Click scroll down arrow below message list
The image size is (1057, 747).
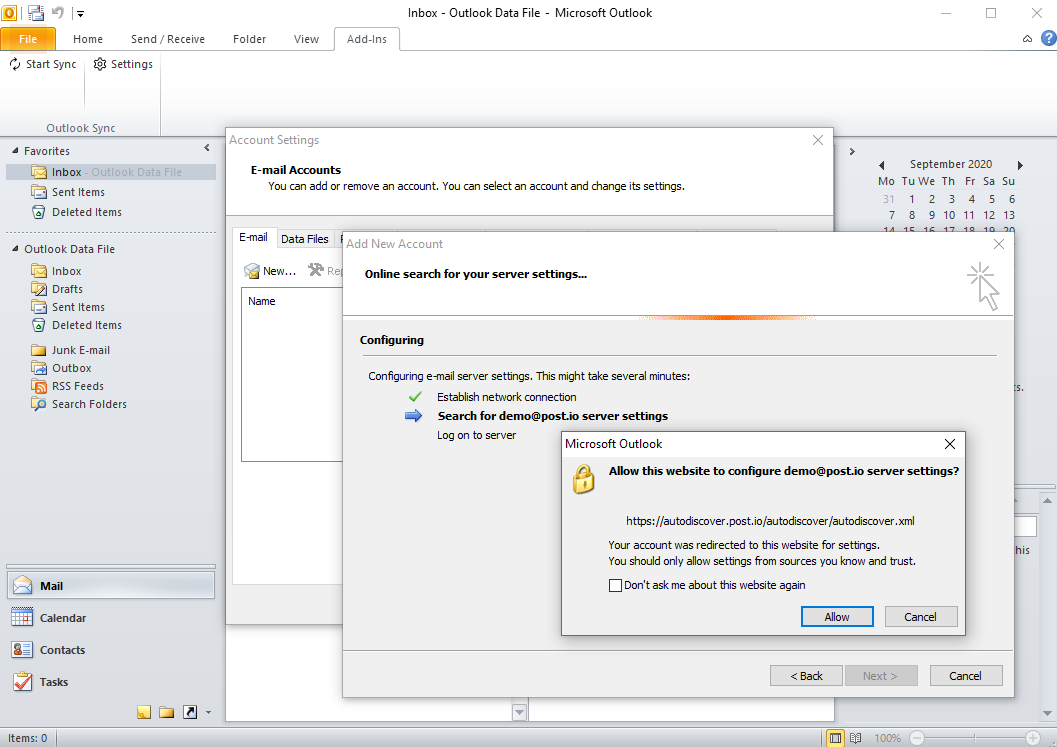click(519, 712)
